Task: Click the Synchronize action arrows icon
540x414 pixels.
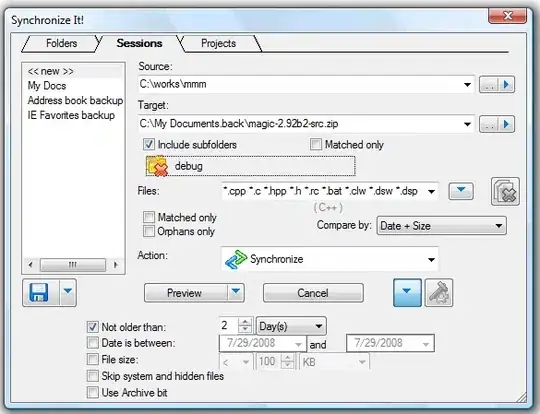Action: [236, 259]
